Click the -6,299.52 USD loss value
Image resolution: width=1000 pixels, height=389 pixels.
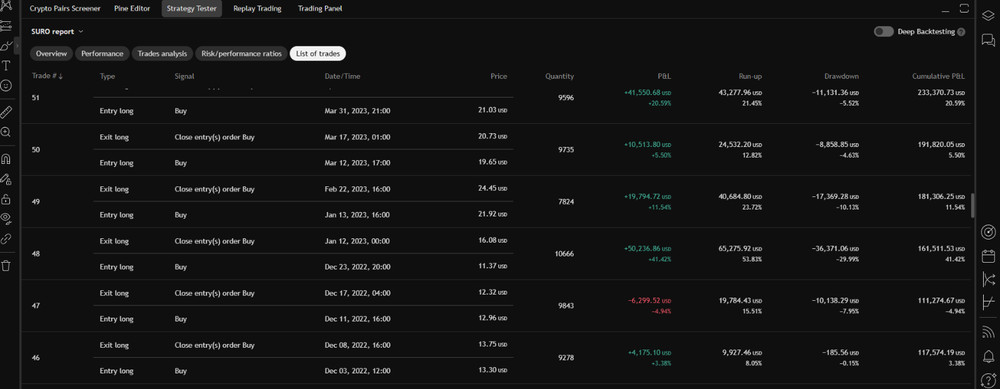coord(648,300)
